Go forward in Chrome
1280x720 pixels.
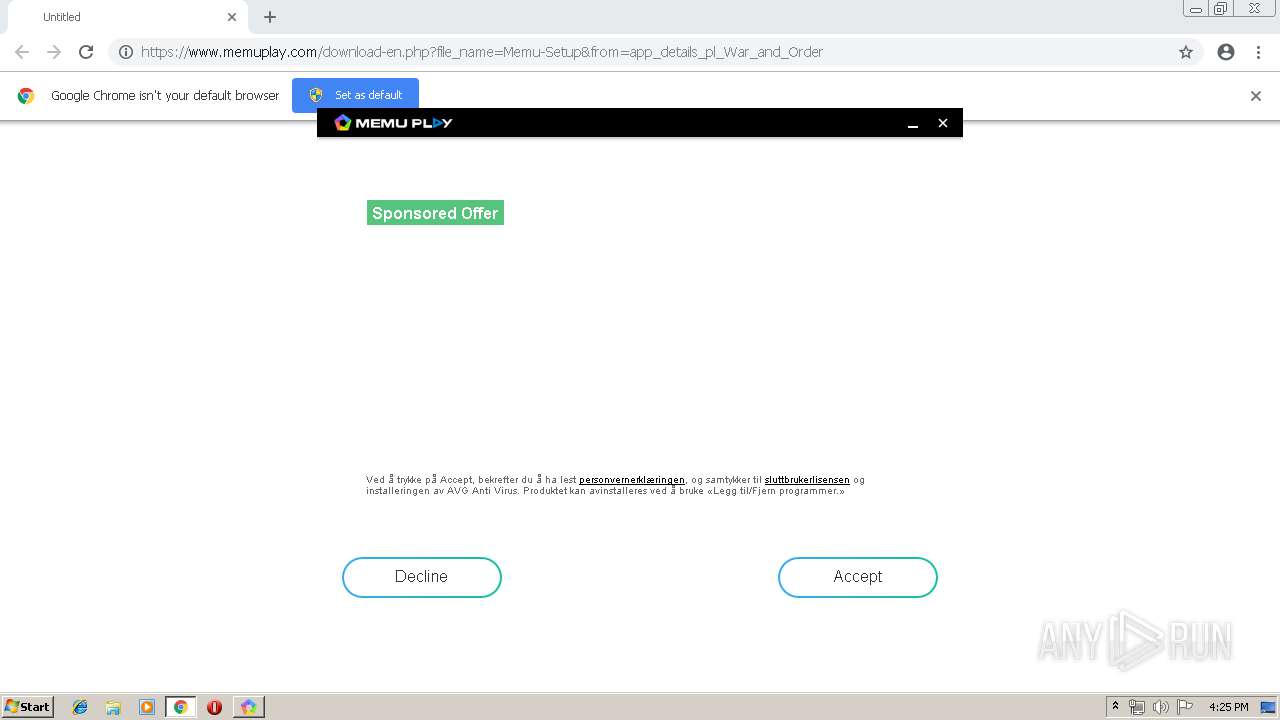click(54, 52)
